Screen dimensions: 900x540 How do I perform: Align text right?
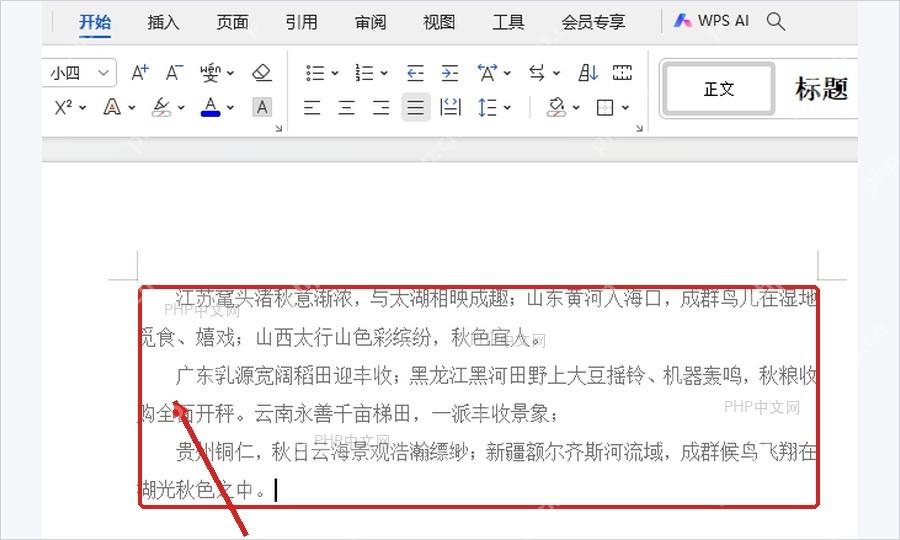[381, 107]
